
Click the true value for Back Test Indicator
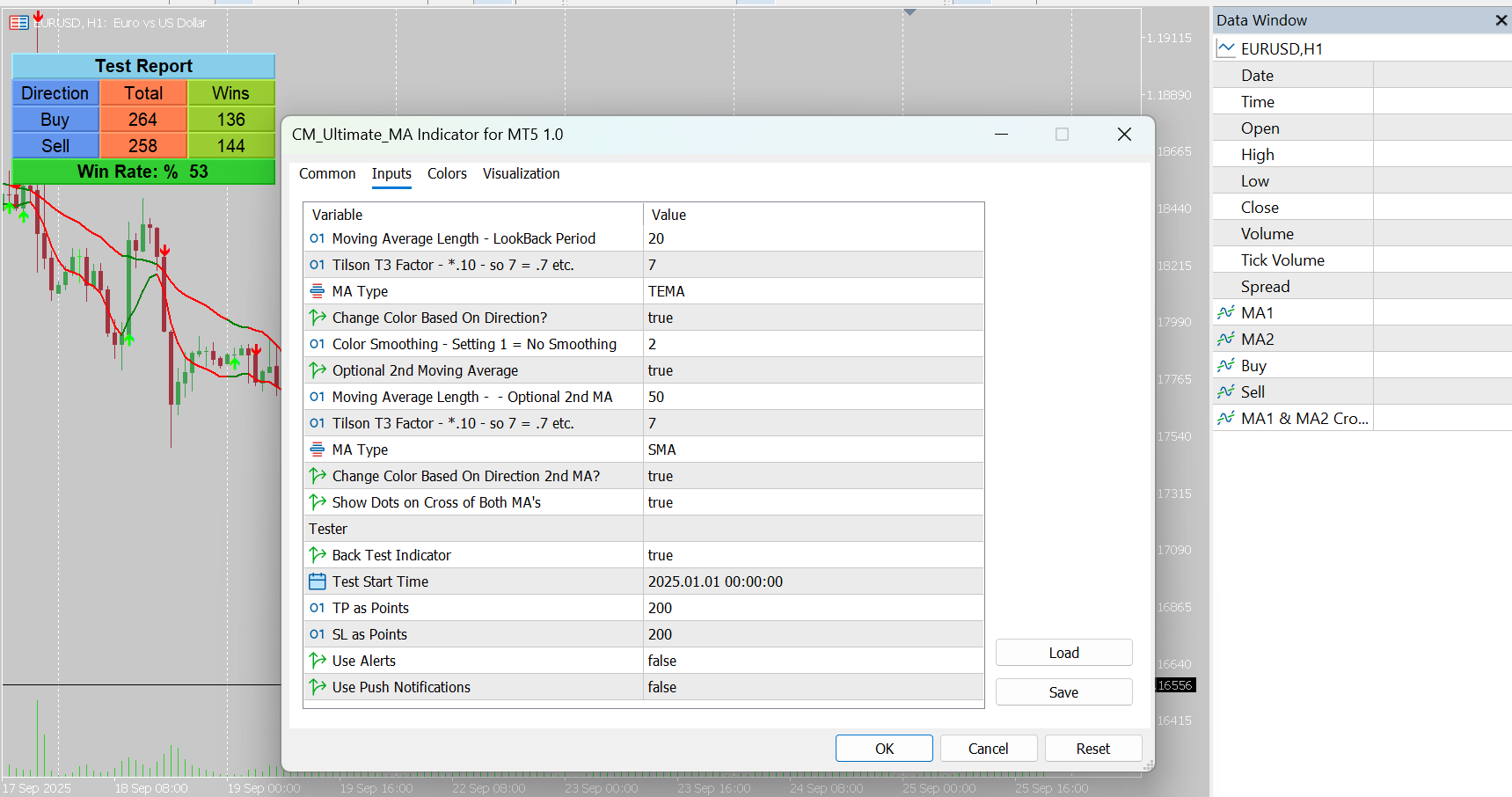[x=814, y=555]
